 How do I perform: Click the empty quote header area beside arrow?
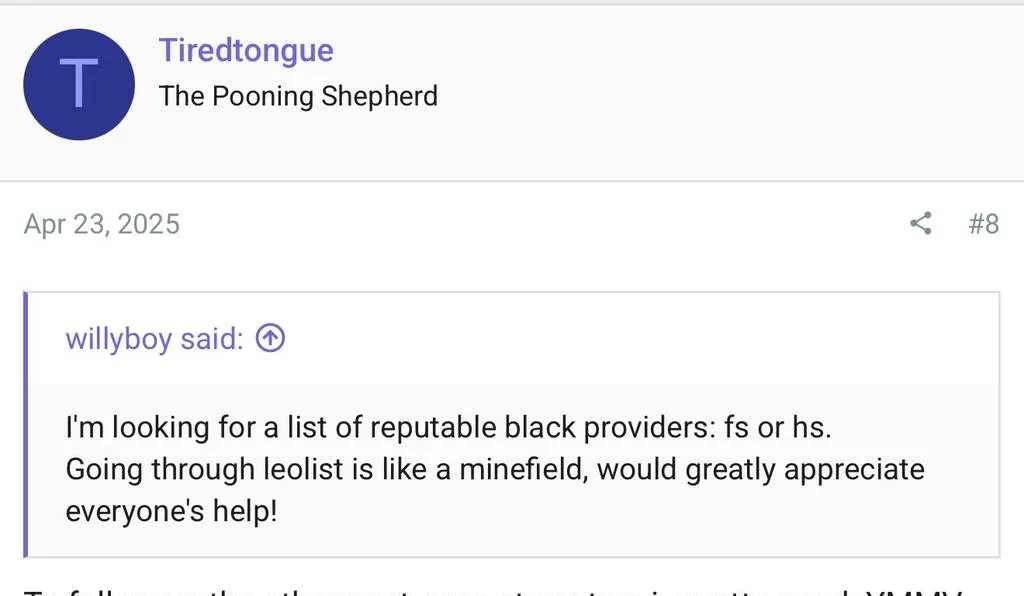[640, 338]
